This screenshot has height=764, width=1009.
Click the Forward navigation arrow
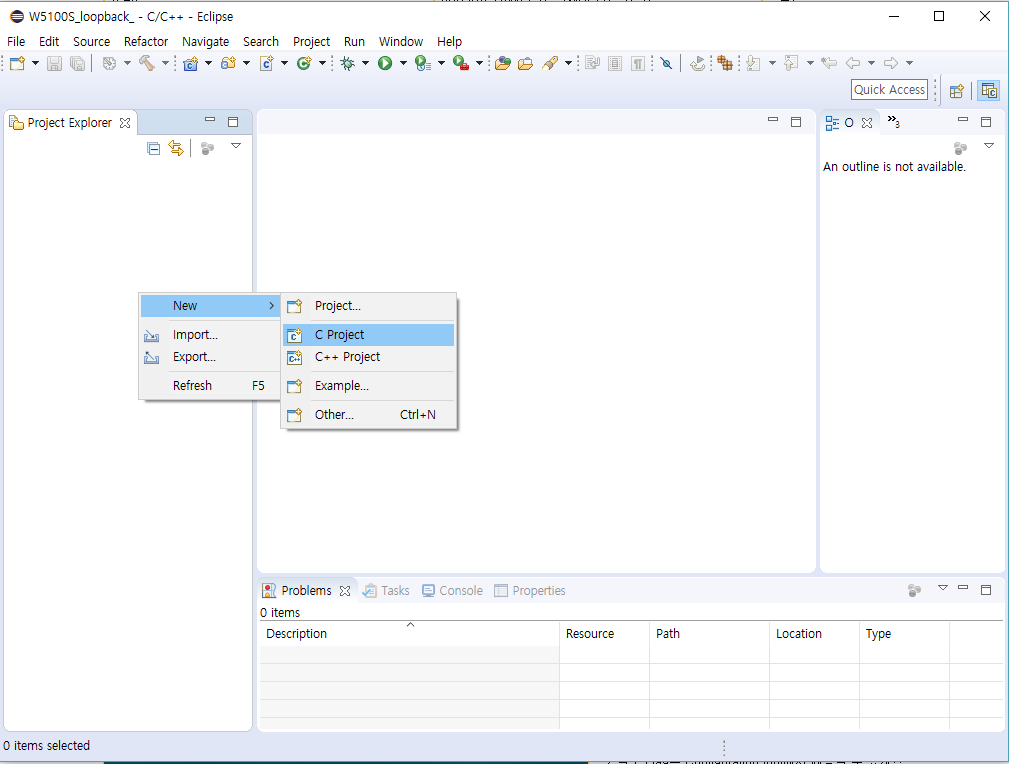[891, 63]
